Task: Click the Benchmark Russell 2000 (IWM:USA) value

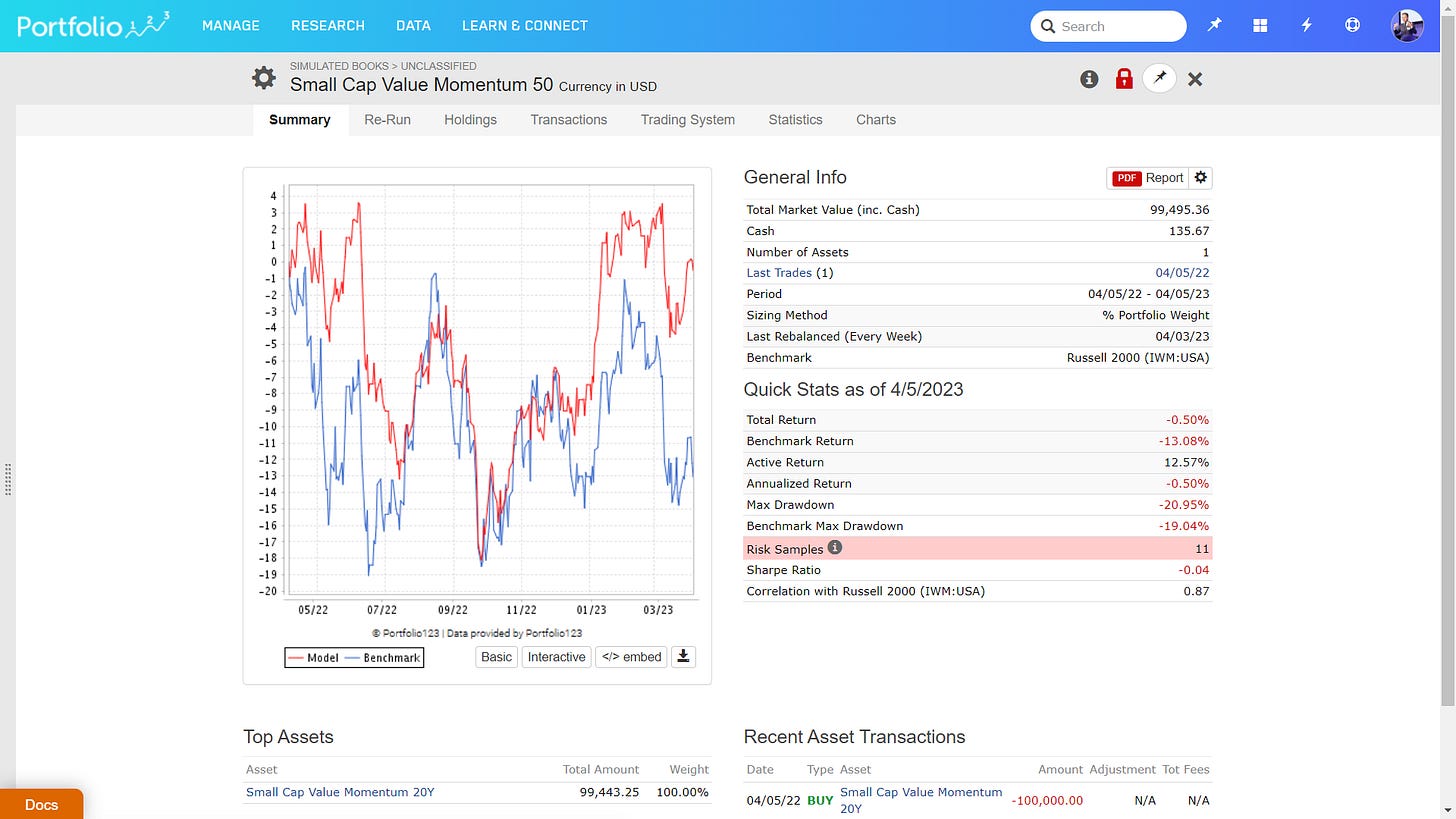Action: 1138,358
